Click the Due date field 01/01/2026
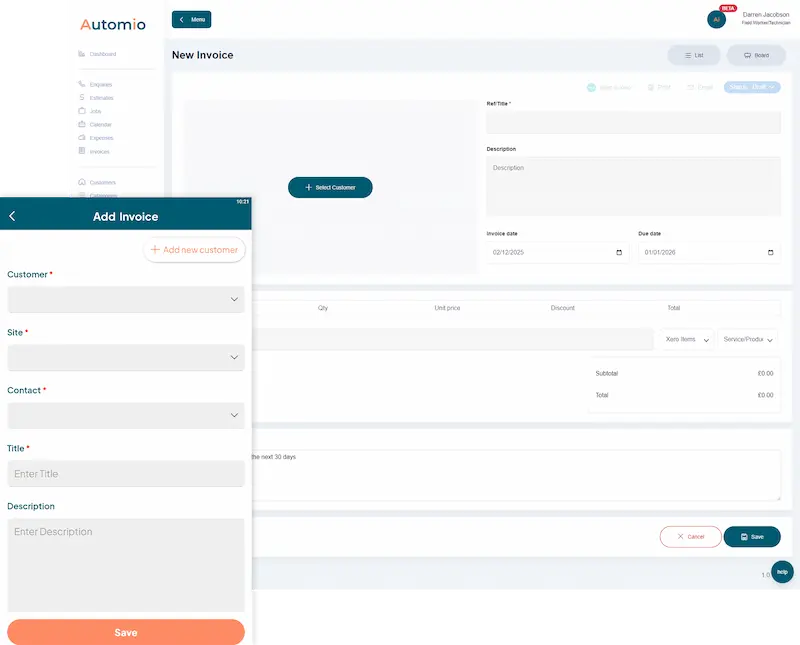Image resolution: width=800 pixels, height=645 pixels. click(709, 253)
